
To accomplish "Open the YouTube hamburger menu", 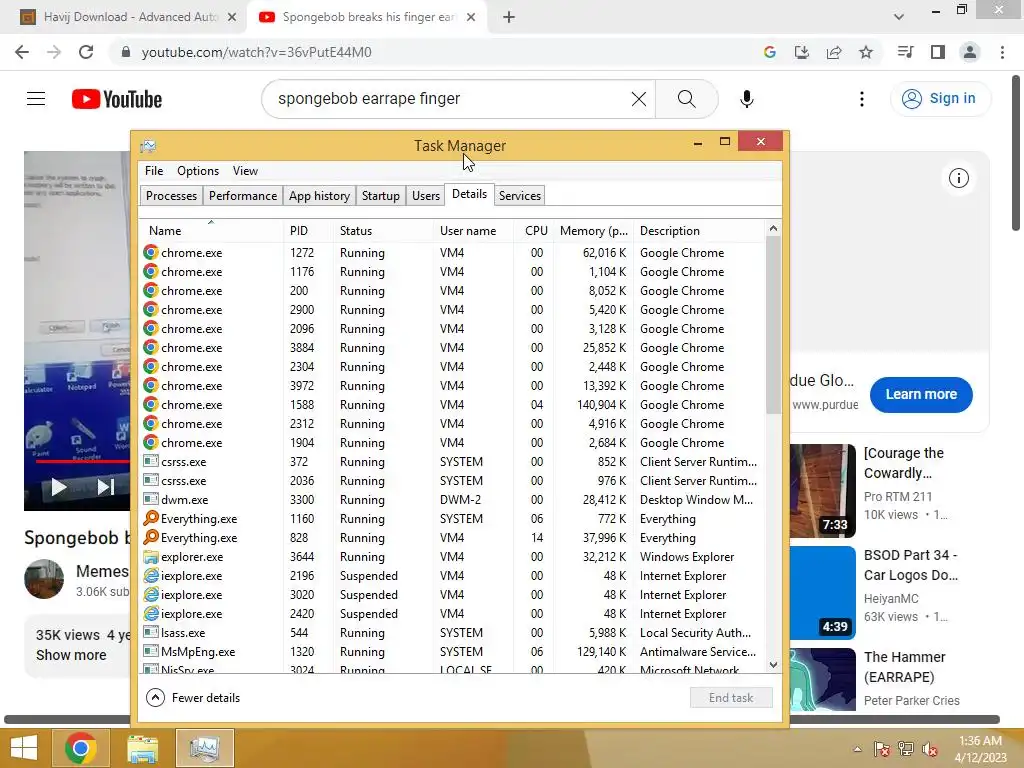I will [36, 99].
